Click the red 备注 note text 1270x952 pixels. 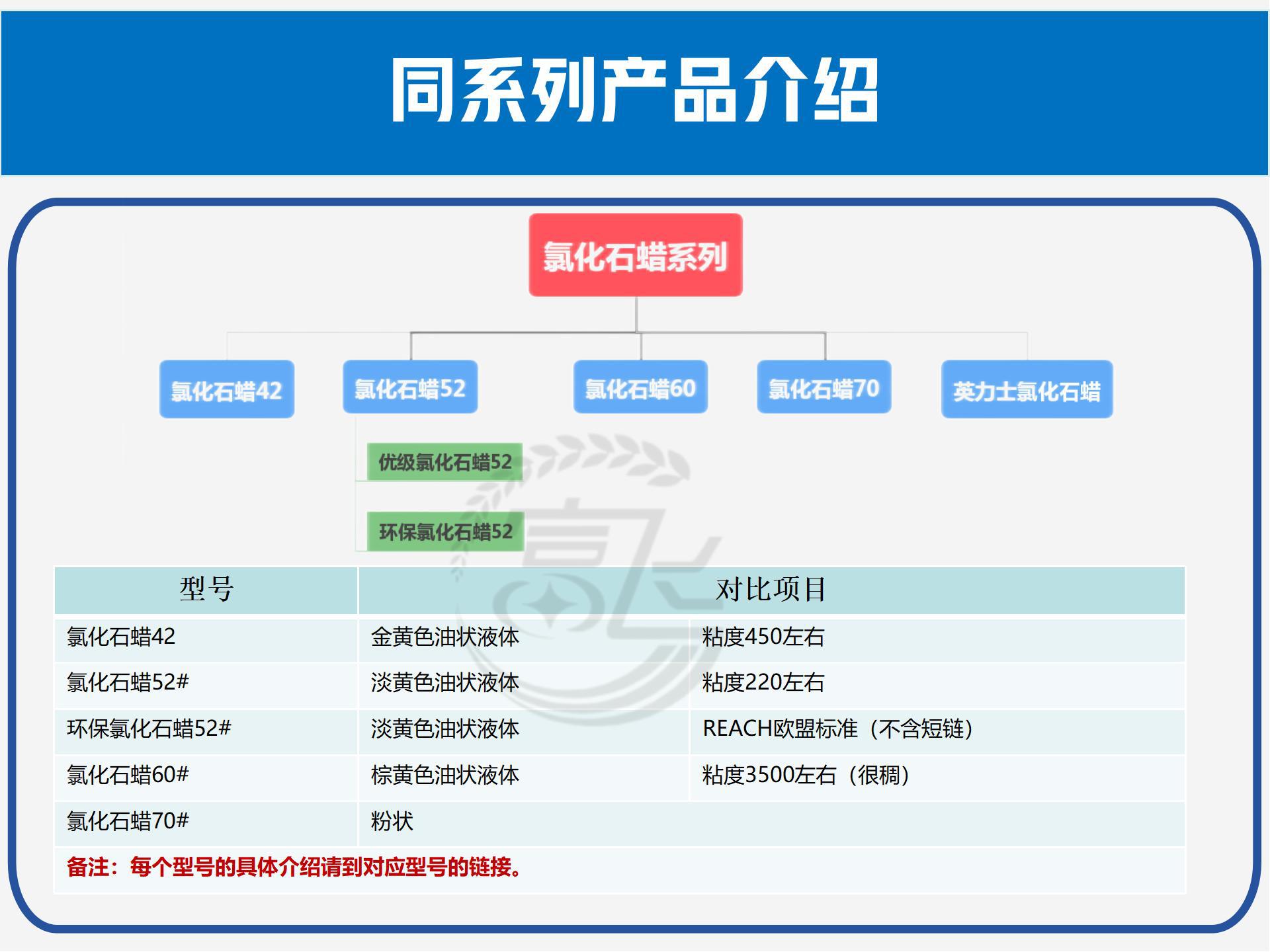pyautogui.click(x=296, y=867)
